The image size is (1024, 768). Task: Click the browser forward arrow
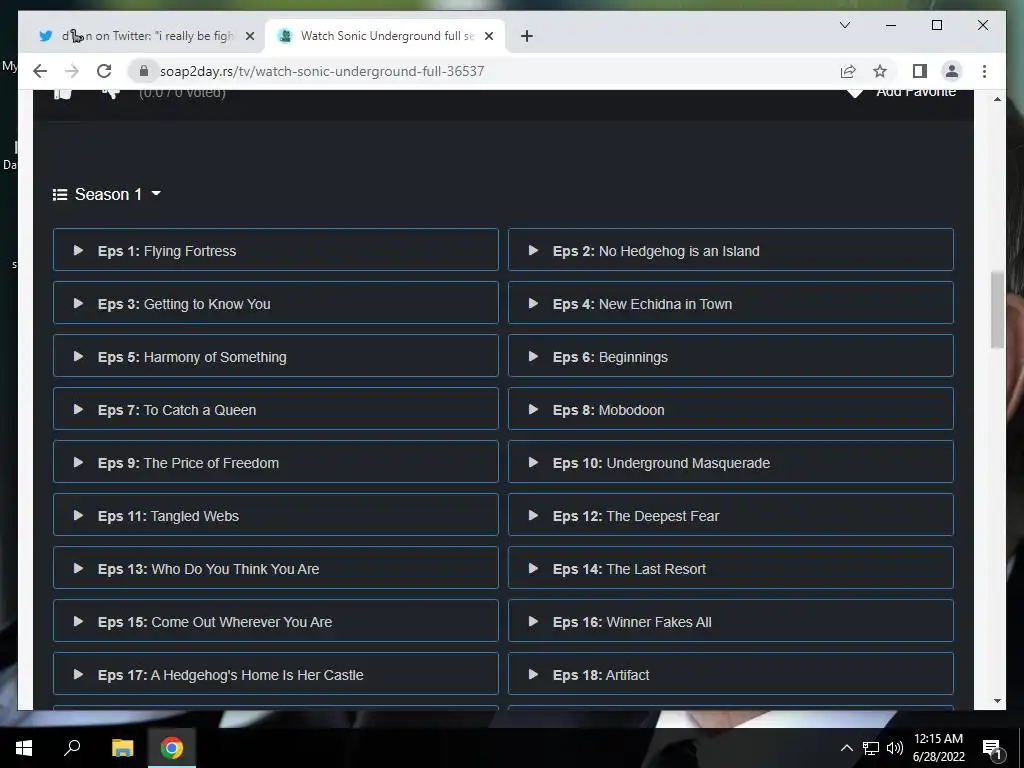click(x=72, y=71)
